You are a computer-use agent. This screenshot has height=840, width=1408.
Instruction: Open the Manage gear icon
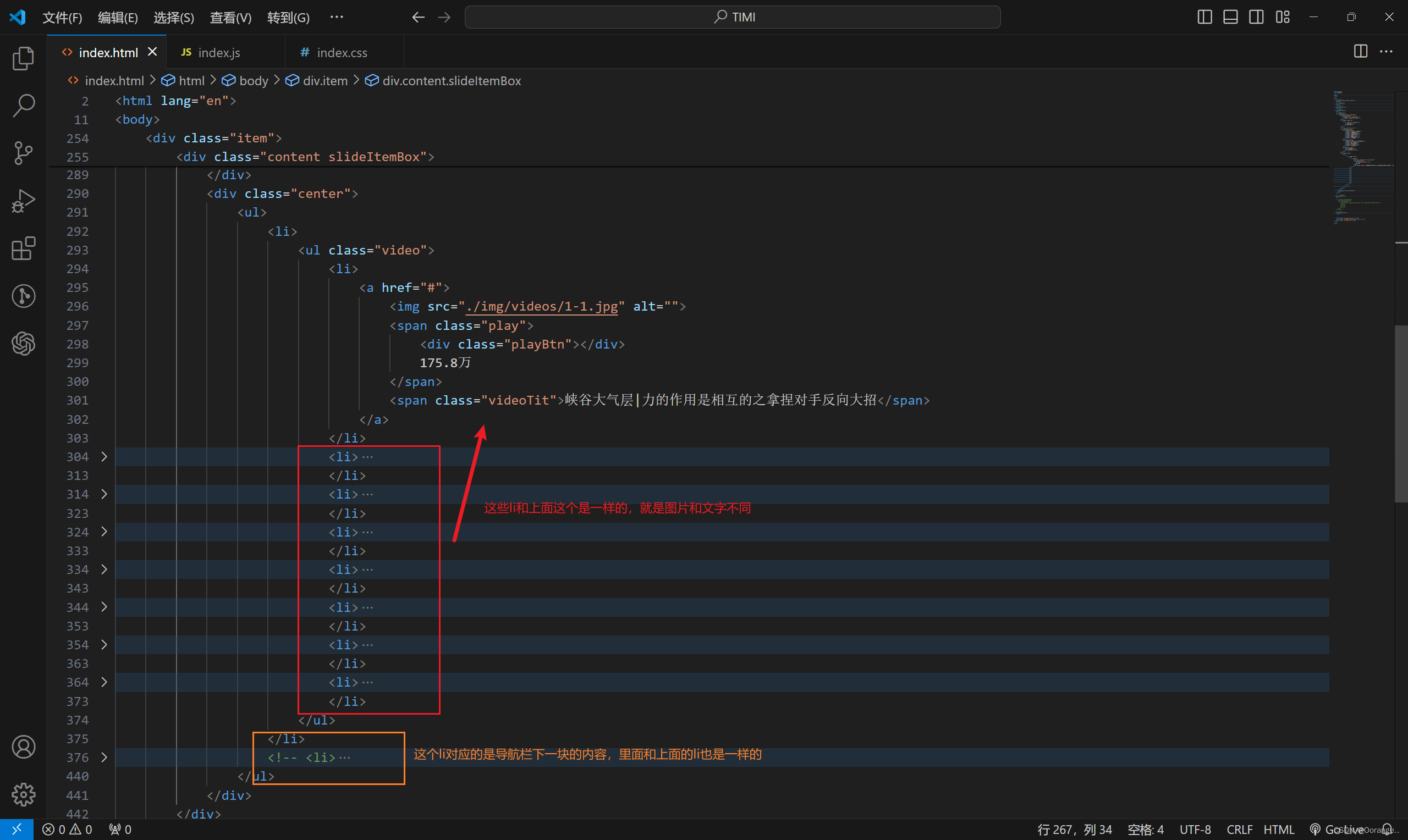pos(23,794)
